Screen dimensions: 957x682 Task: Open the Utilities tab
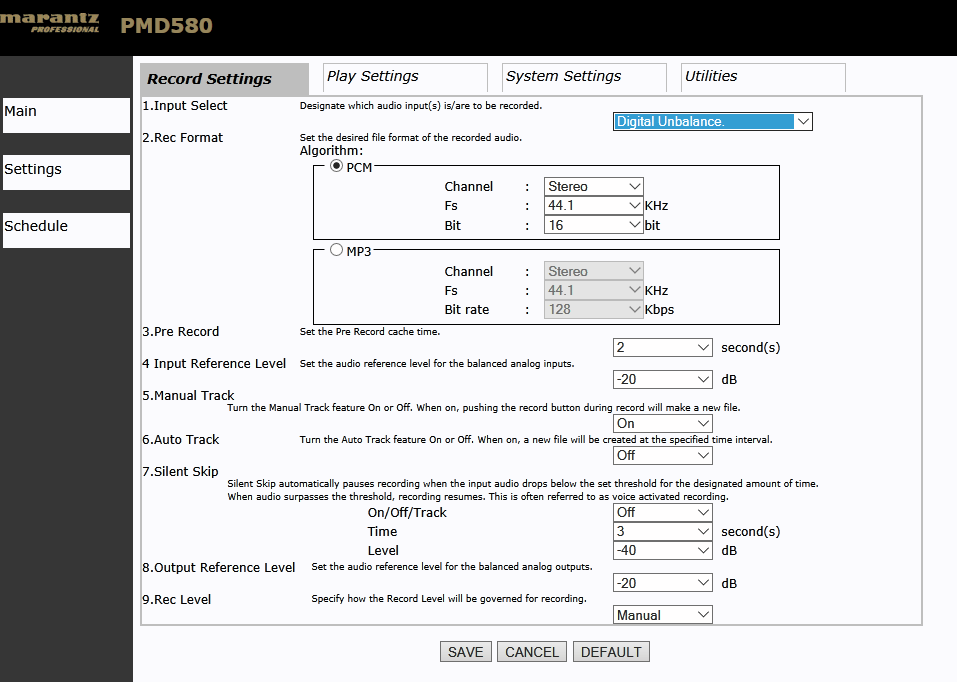763,77
